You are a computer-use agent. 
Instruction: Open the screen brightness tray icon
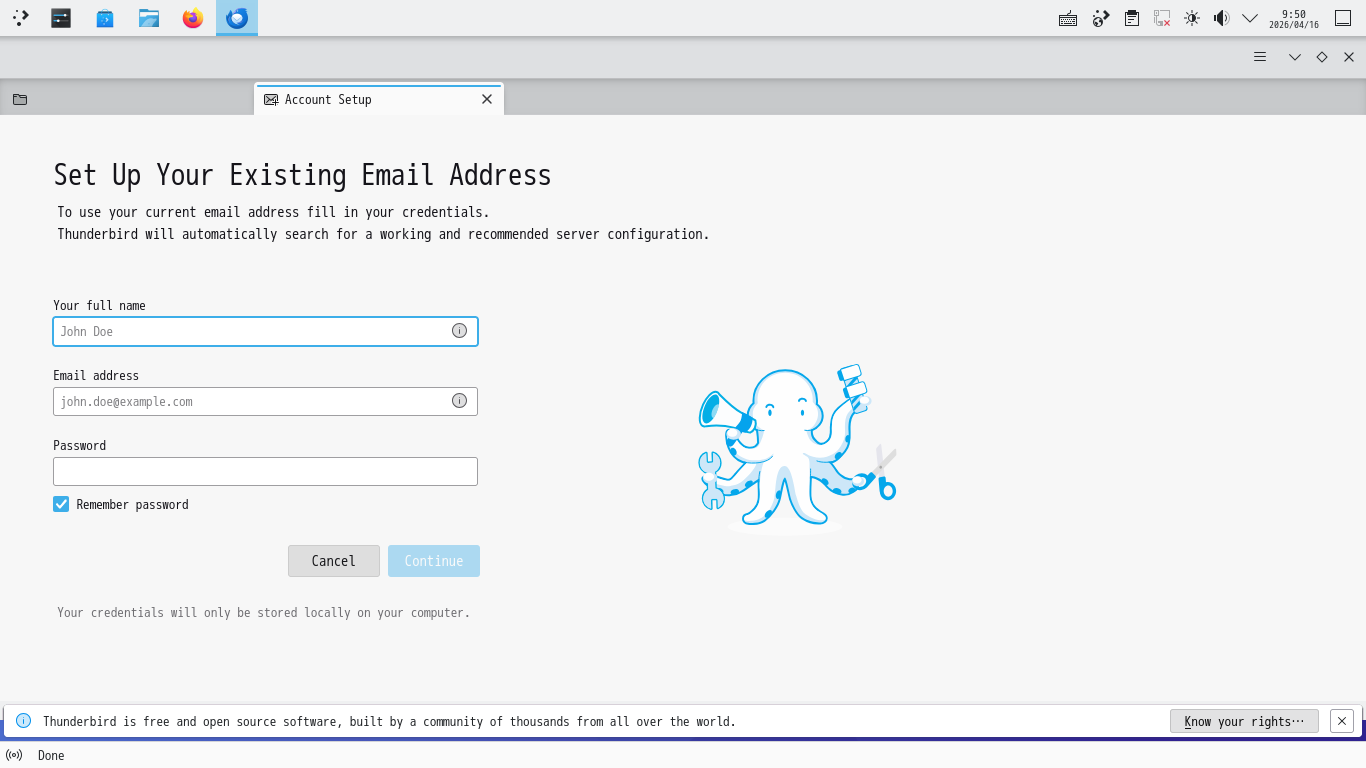coord(1192,18)
